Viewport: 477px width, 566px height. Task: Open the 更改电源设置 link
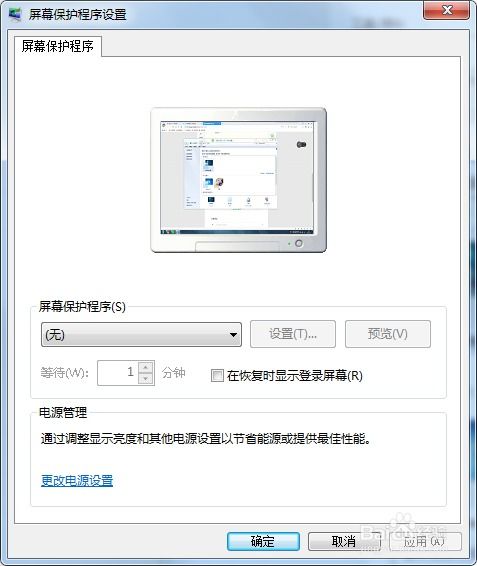pos(77,480)
